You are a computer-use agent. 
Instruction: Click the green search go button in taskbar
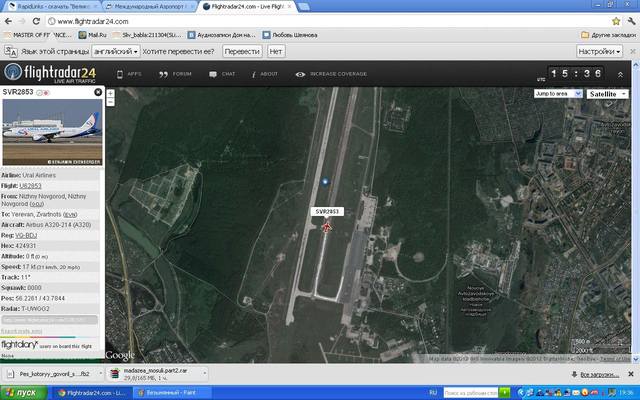click(505, 393)
